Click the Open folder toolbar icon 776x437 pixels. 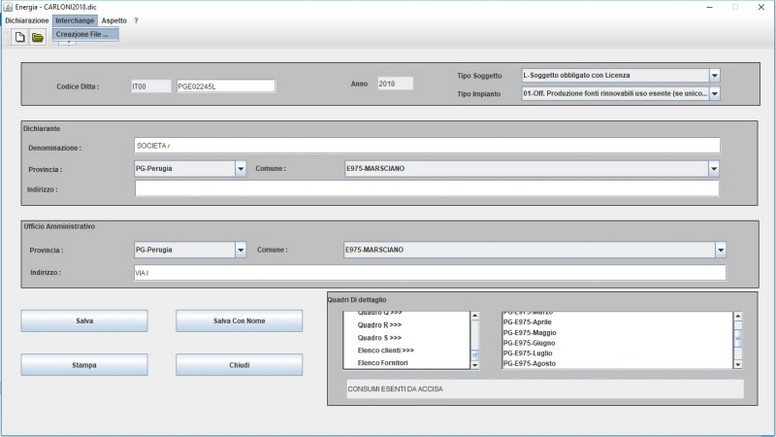point(38,37)
